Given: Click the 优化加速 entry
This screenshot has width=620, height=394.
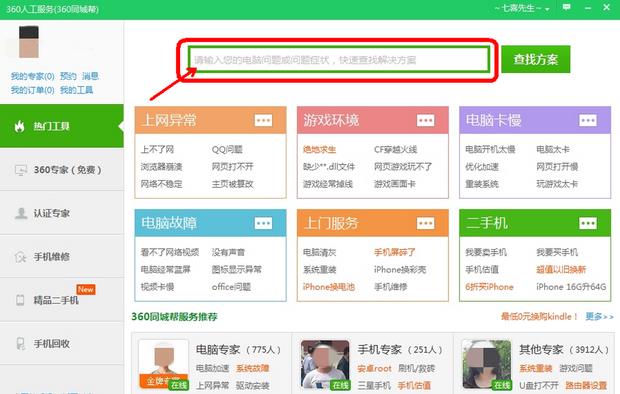Looking at the screenshot, I should click(482, 167).
